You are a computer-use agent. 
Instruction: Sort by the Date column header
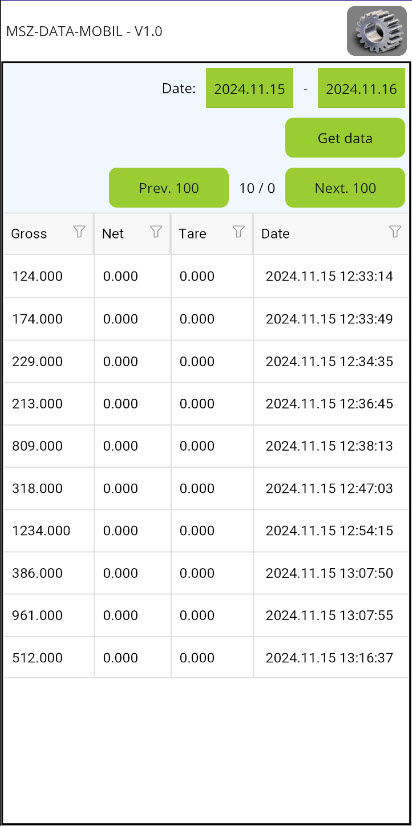coord(275,233)
